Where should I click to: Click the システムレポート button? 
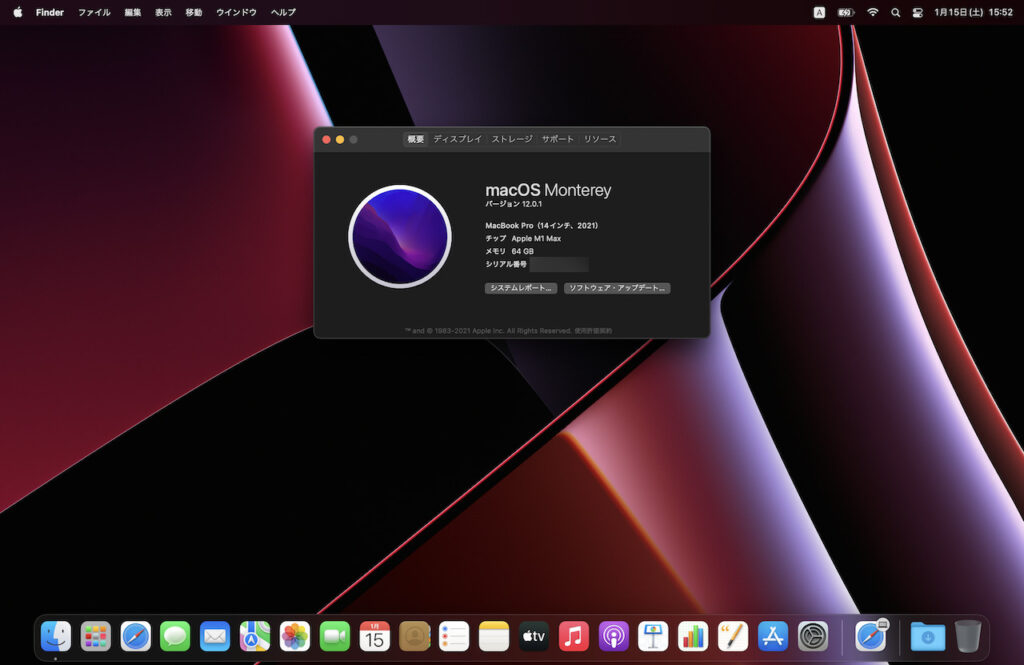coord(520,288)
